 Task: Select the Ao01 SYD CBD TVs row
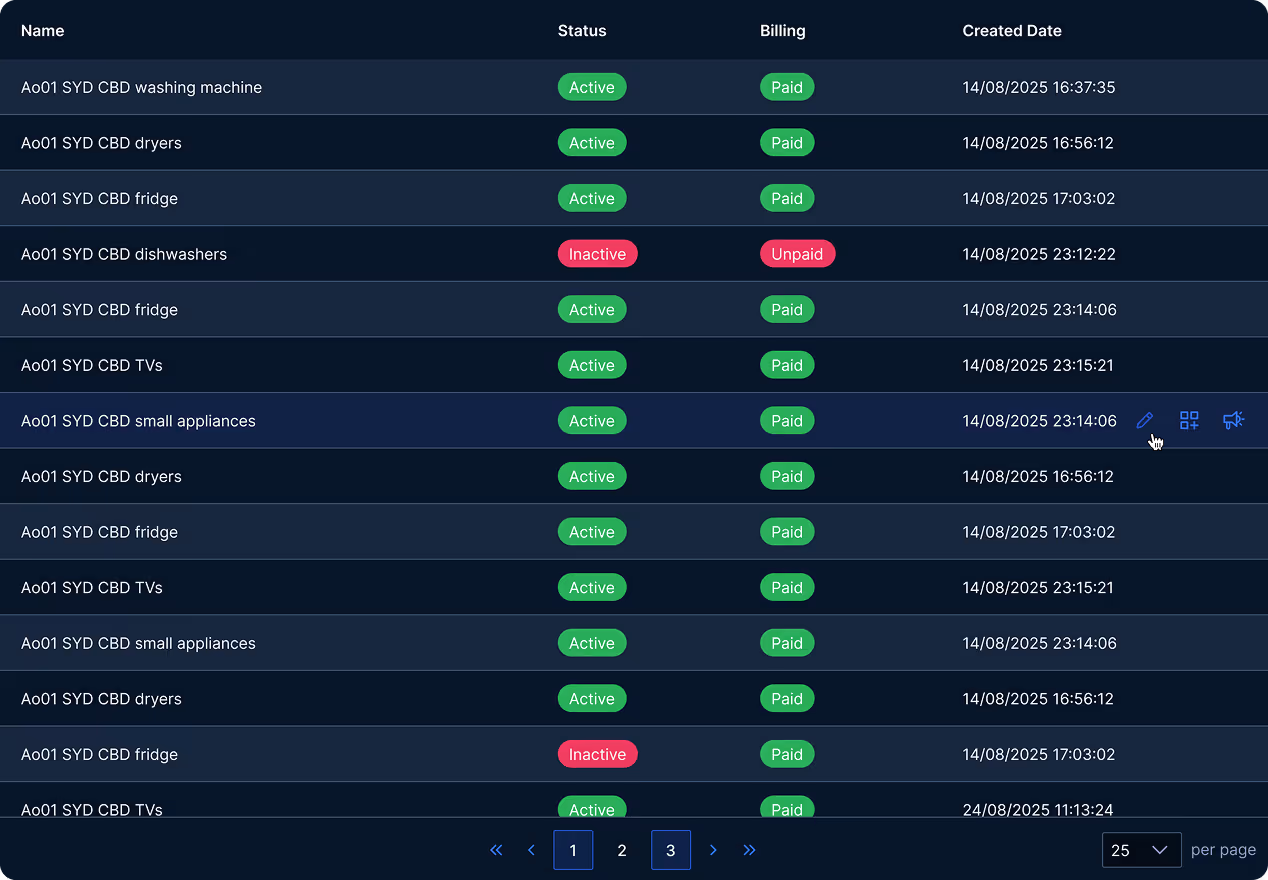pyautogui.click(x=92, y=365)
